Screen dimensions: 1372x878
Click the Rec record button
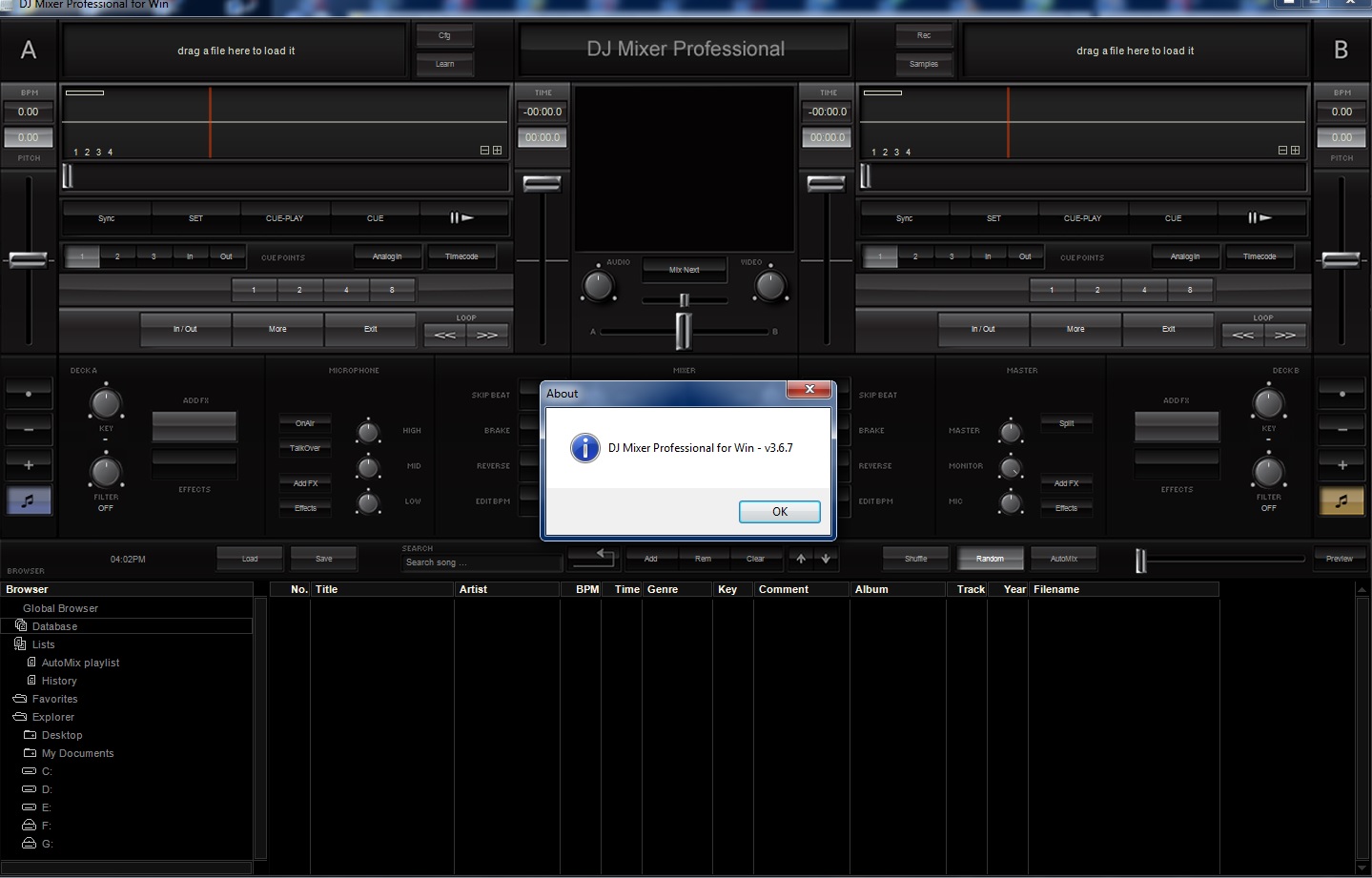click(x=924, y=36)
